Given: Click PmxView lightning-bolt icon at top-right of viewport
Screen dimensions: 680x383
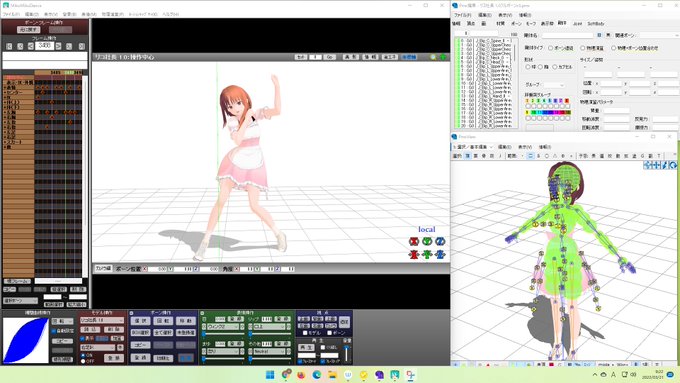Looking at the screenshot, I should coord(665,165).
